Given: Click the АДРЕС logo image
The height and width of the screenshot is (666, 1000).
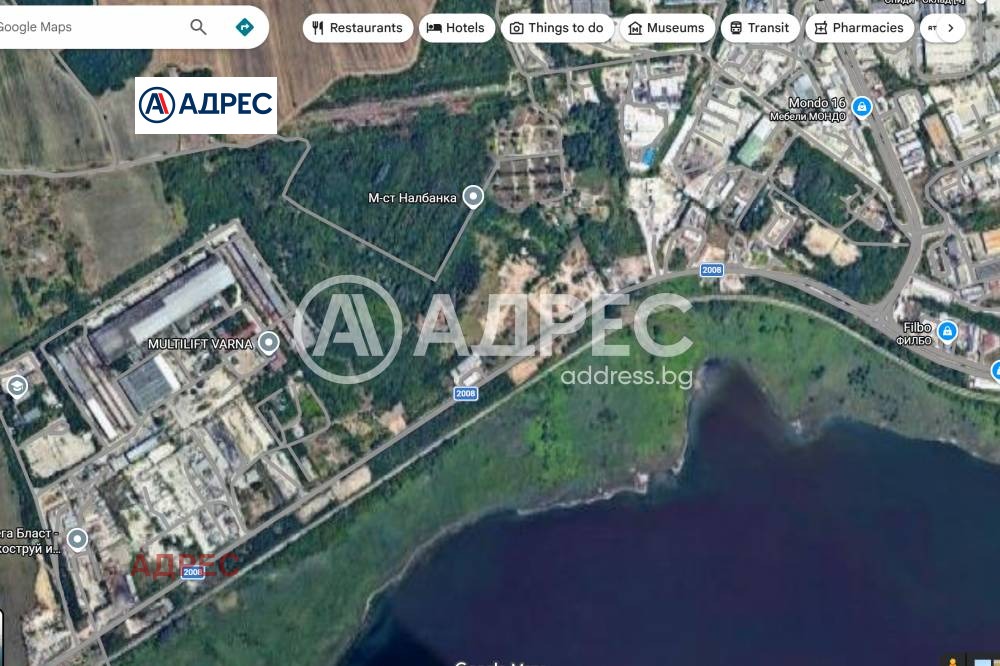Looking at the screenshot, I should point(207,104).
